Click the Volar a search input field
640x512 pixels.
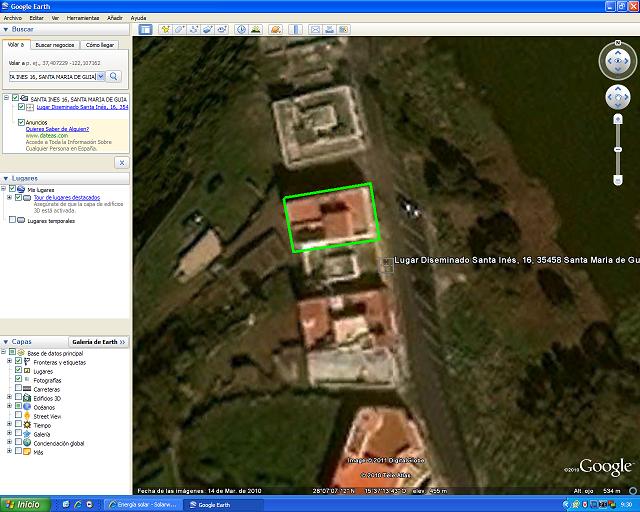click(53, 76)
